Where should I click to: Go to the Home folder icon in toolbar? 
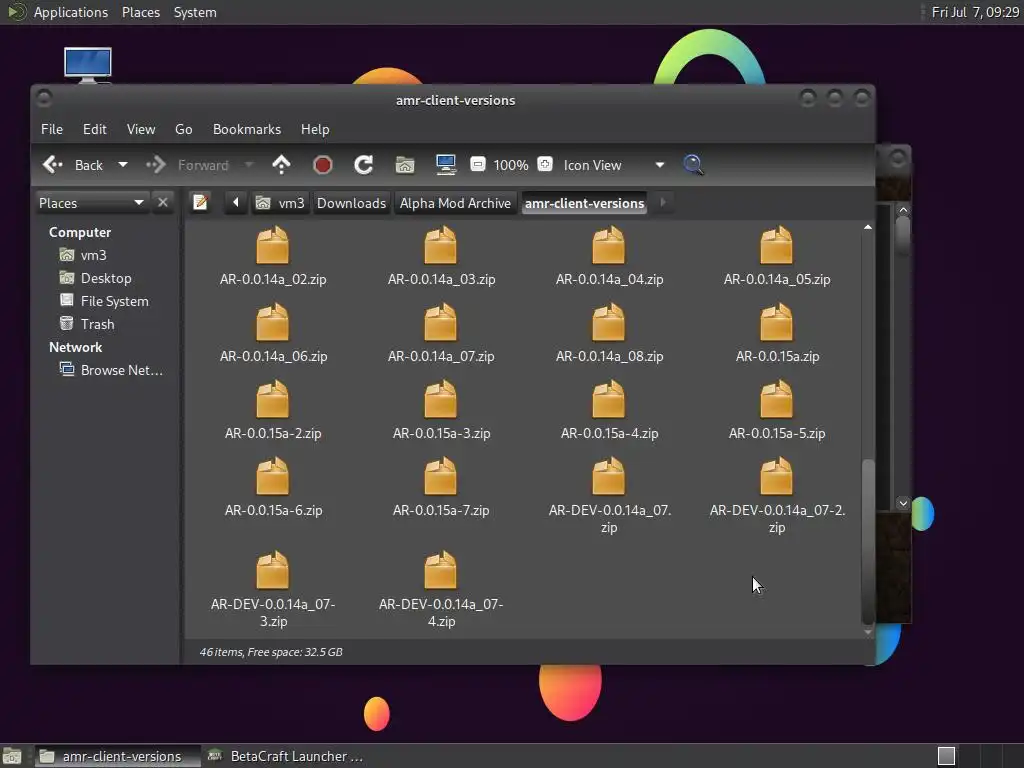[x=405, y=165]
